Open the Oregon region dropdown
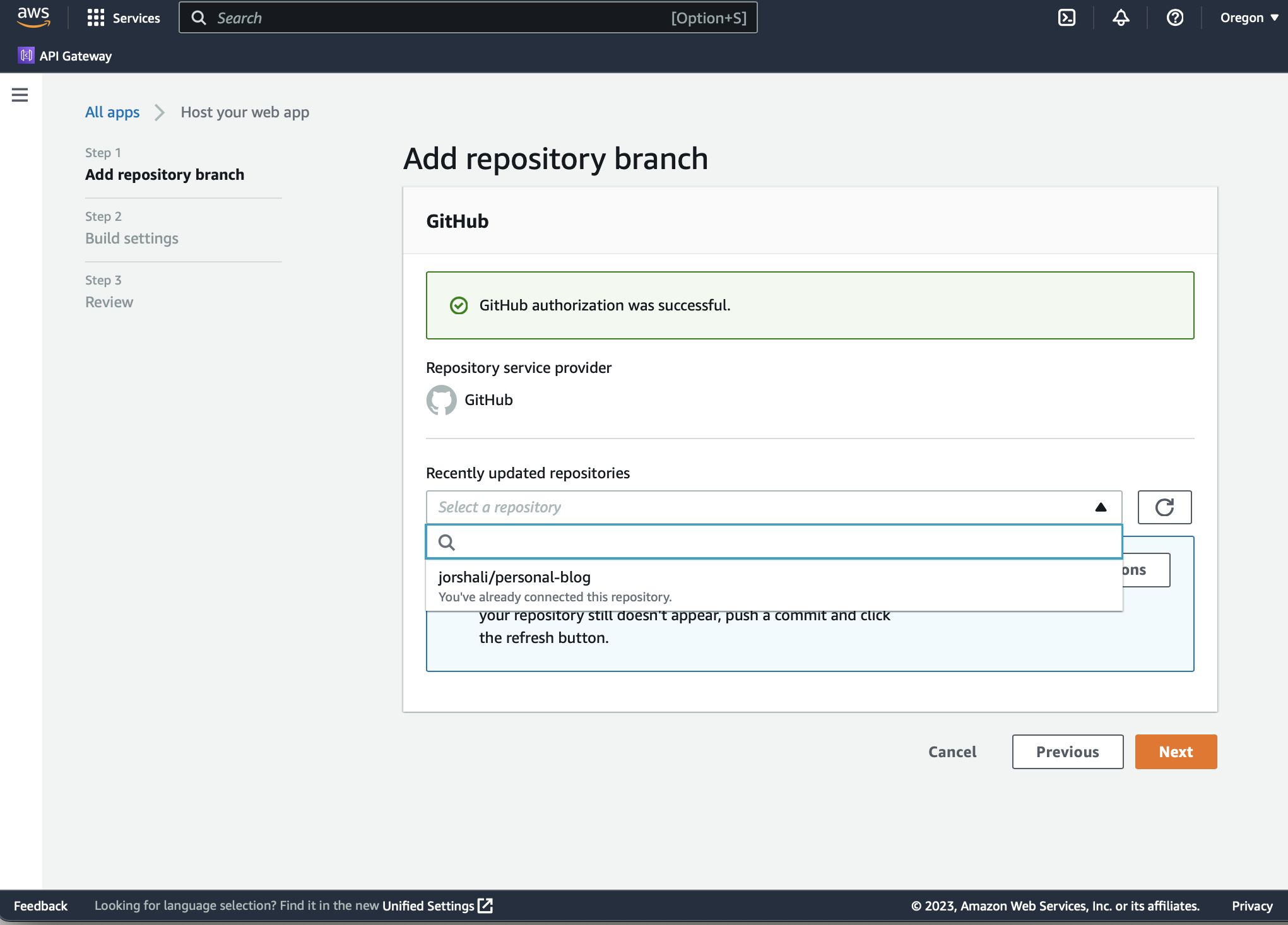Viewport: 1288px width, 925px height. [x=1249, y=18]
